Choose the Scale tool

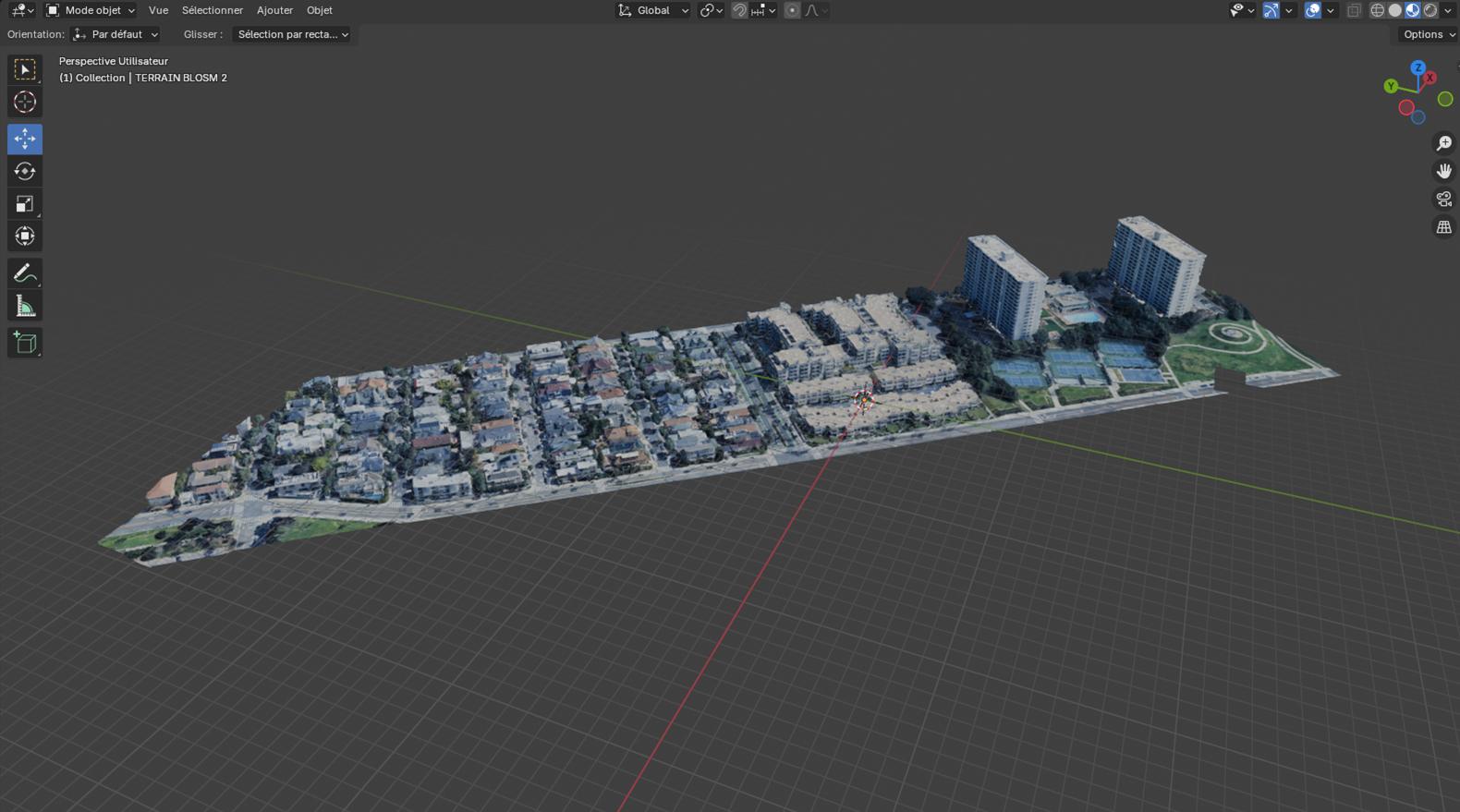[25, 204]
